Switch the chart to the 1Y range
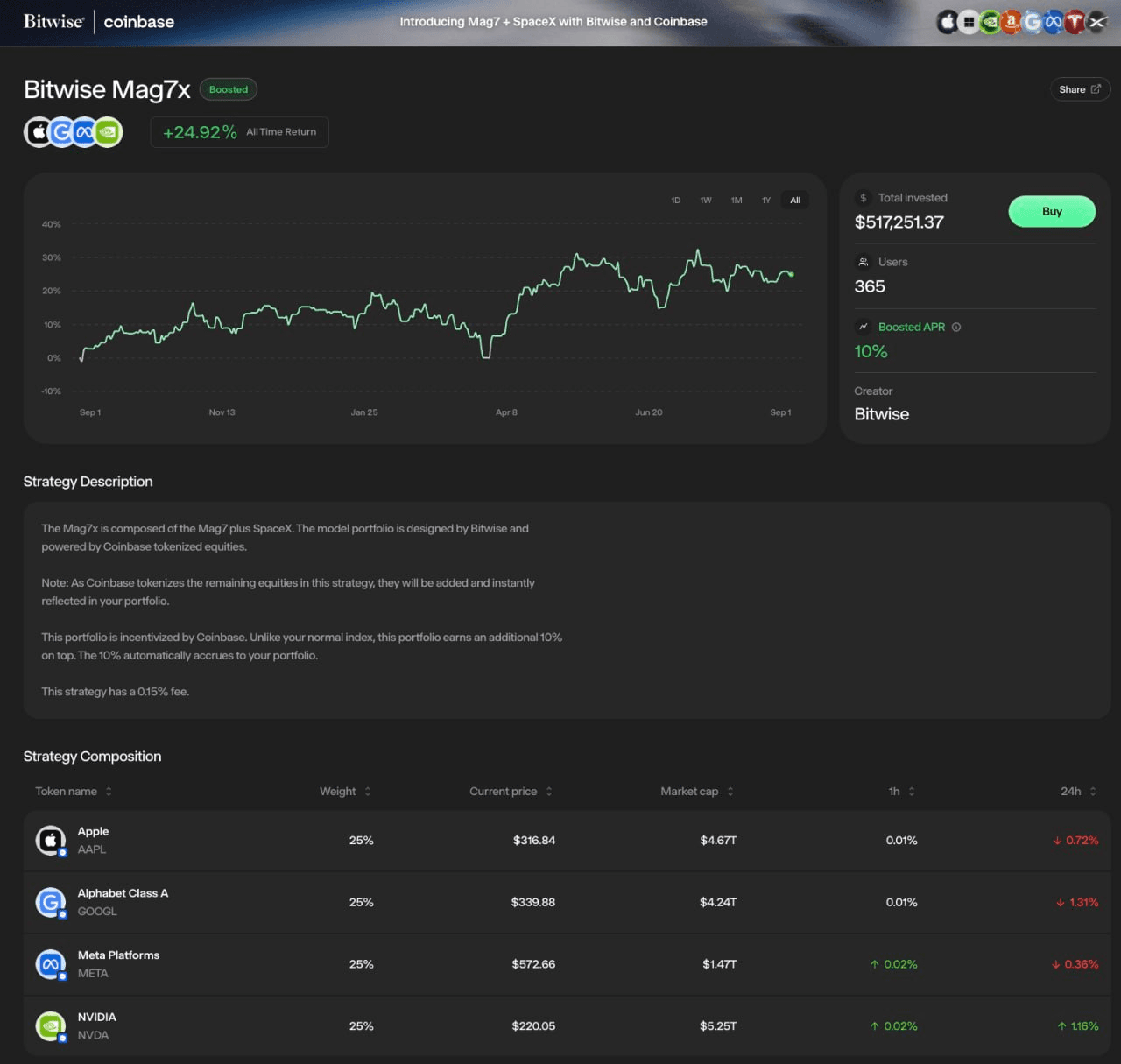1121x1064 pixels. [x=766, y=201]
